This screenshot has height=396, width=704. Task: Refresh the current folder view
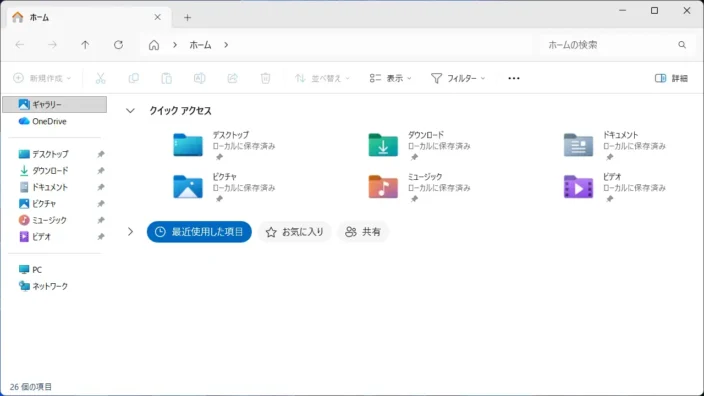click(x=119, y=45)
